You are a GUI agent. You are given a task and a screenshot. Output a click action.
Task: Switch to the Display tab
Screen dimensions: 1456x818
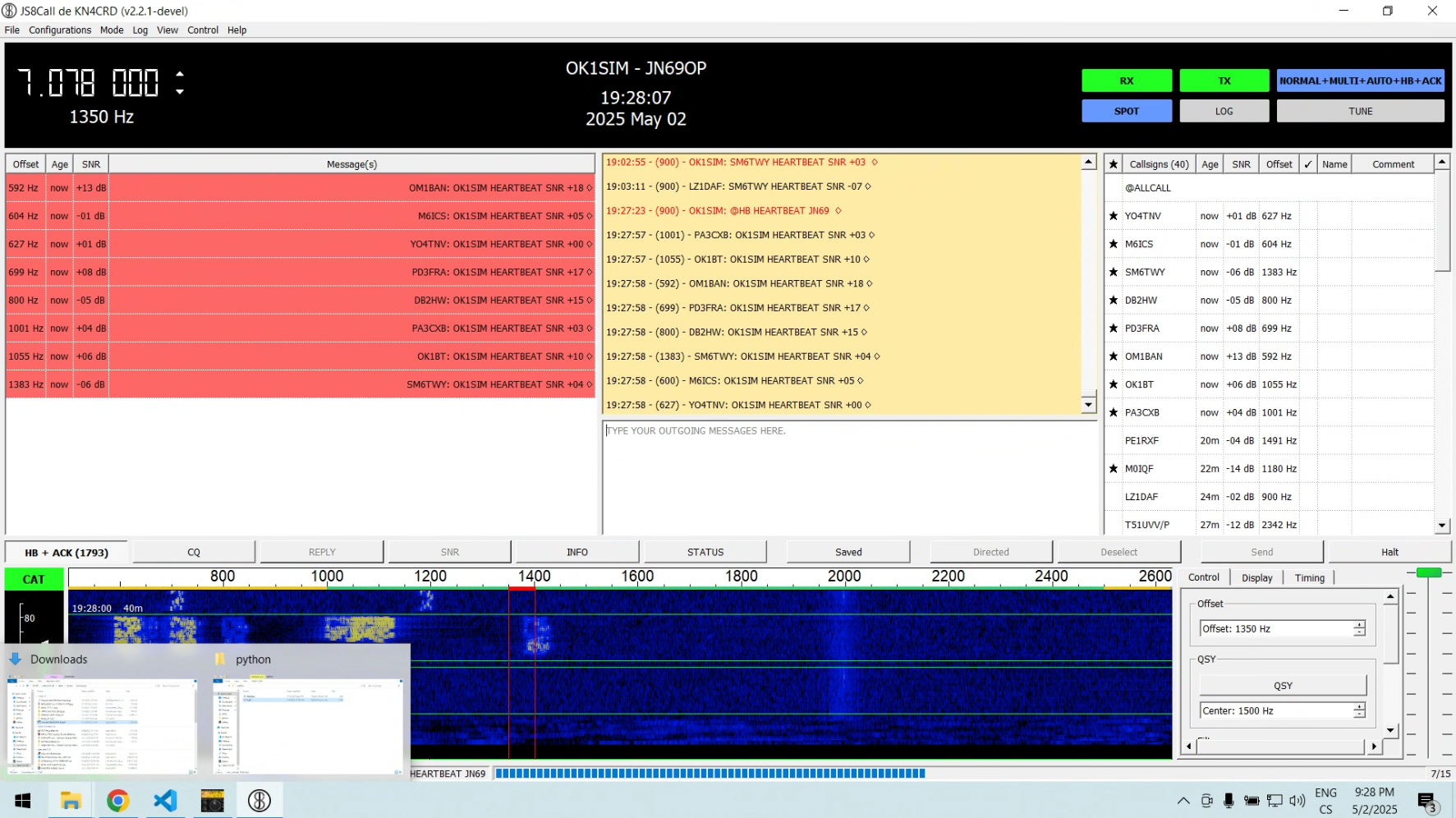[x=1256, y=578]
